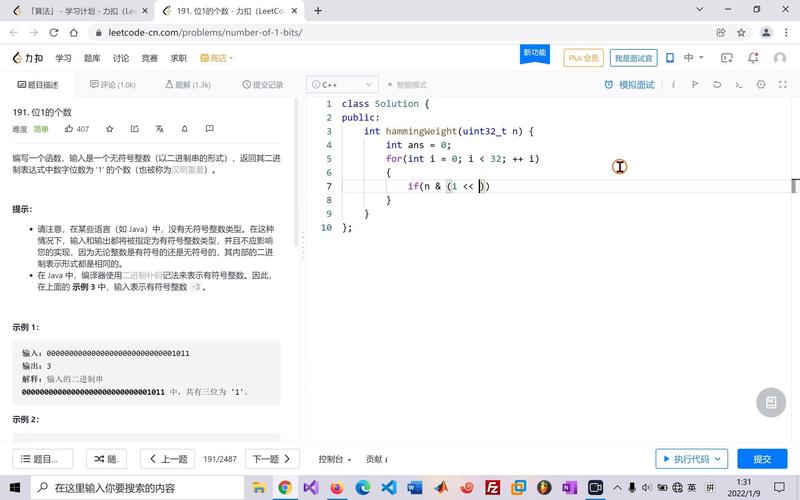
Task: Switch to the 提交记录 tab
Action: click(263, 85)
